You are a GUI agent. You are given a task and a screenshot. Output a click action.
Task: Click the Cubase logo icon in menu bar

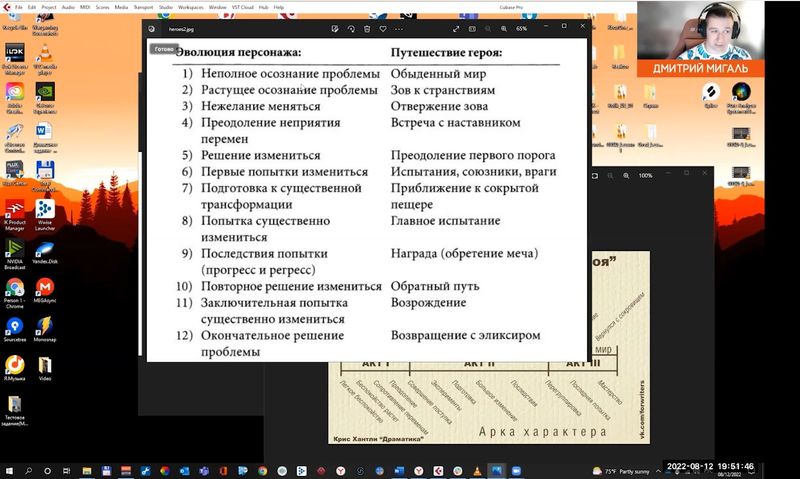7,7
